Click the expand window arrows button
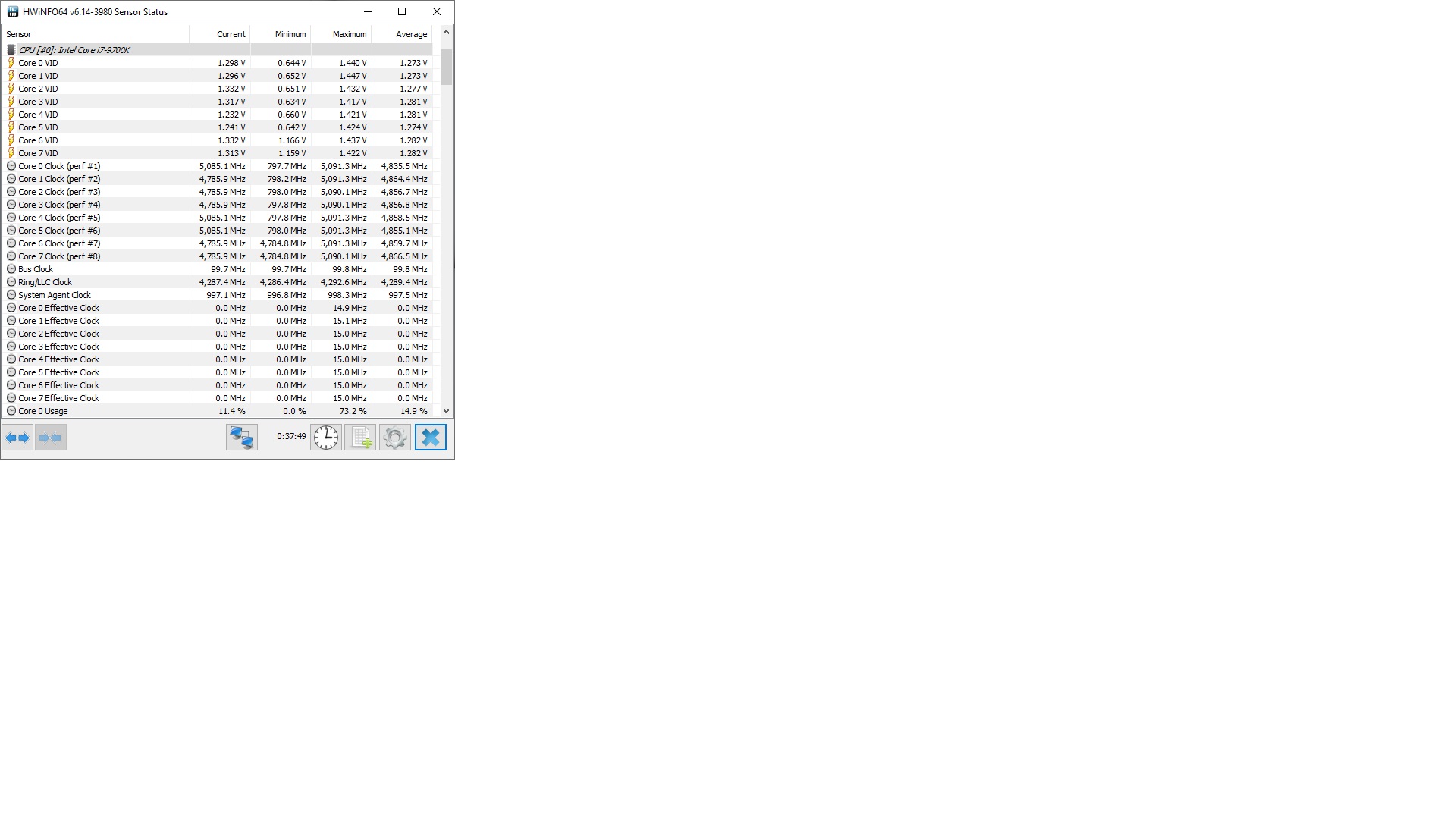Viewport: 1456px width, 819px height. (17, 438)
